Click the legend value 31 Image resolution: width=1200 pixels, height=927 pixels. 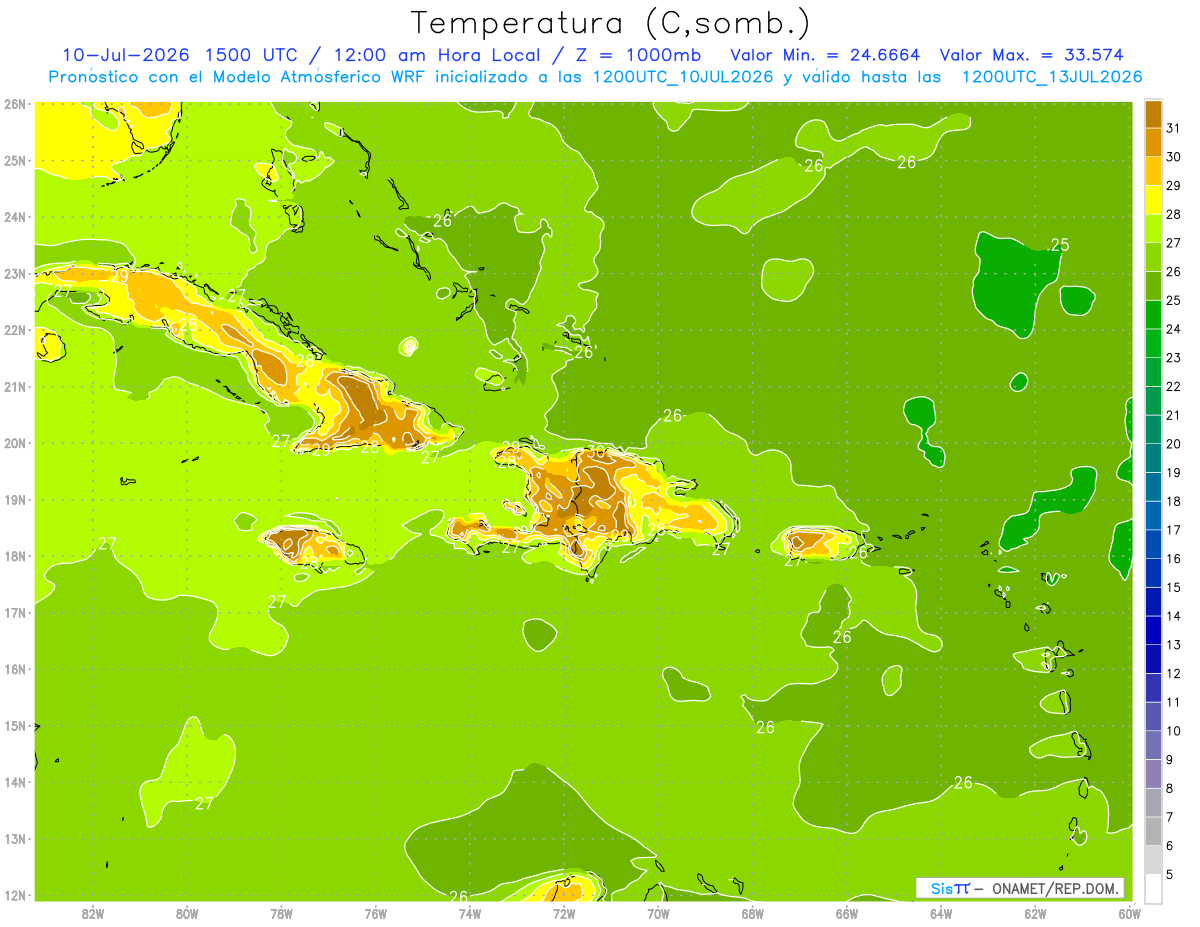(1173, 128)
